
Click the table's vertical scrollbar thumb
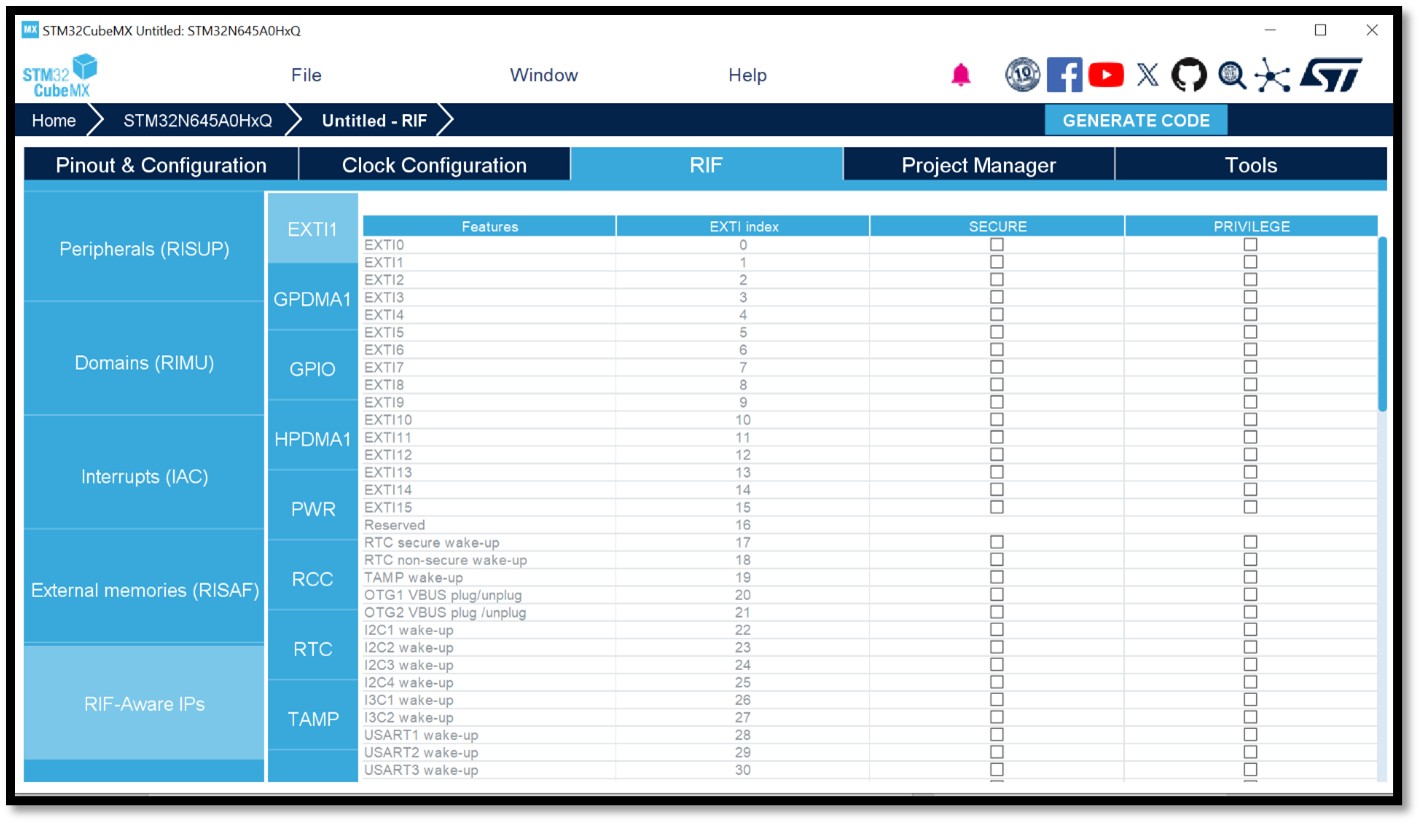(1383, 323)
